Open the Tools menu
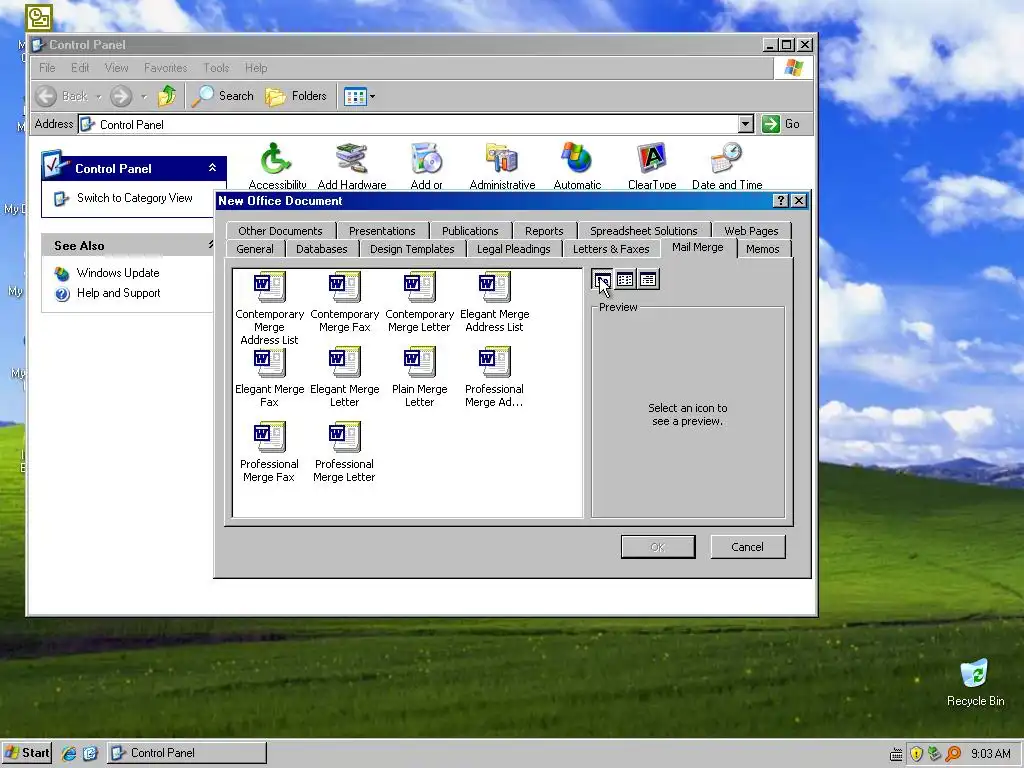 (216, 68)
